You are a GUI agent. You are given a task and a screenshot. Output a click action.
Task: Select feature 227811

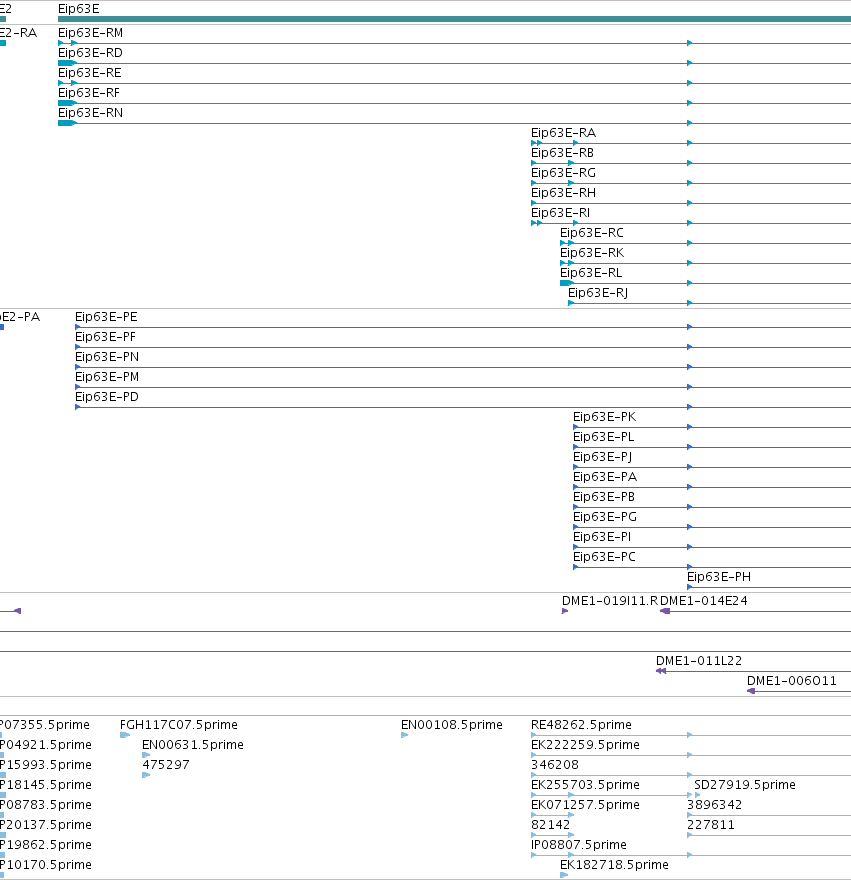coord(711,825)
